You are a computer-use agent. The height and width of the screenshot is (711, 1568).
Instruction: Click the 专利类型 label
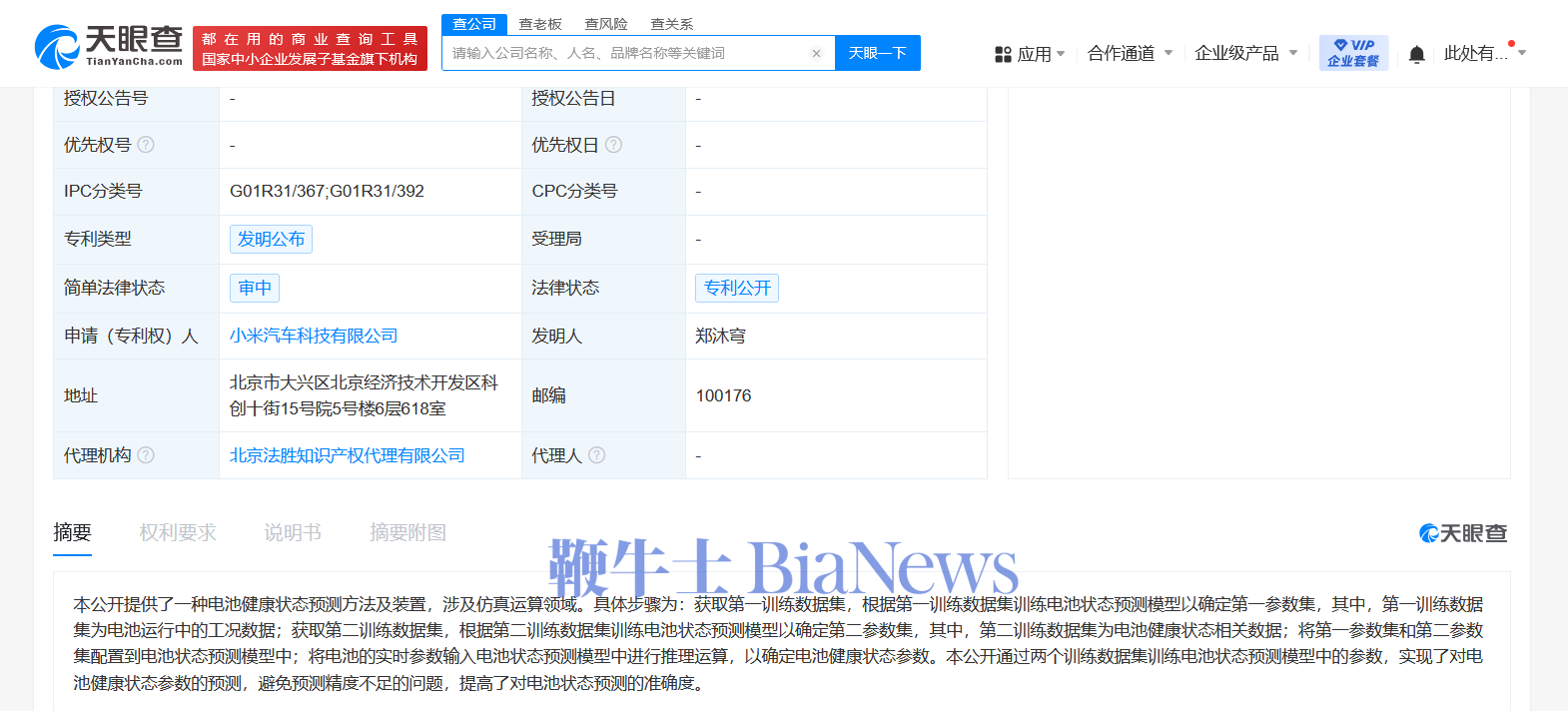[x=98, y=240]
